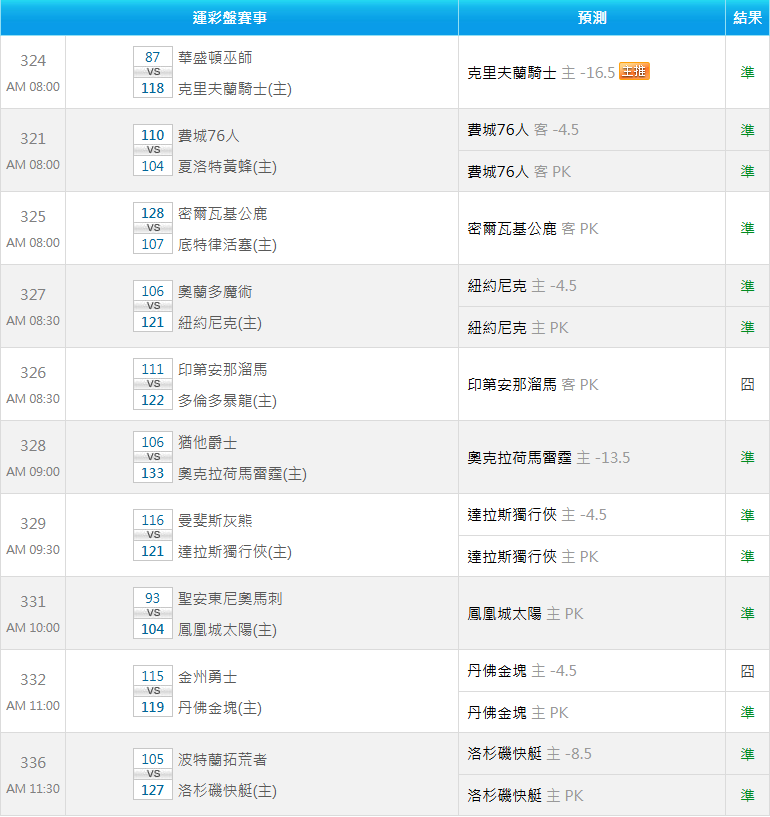Click score 119 for 丹佛金塊
This screenshot has width=770, height=817.
[x=153, y=707]
